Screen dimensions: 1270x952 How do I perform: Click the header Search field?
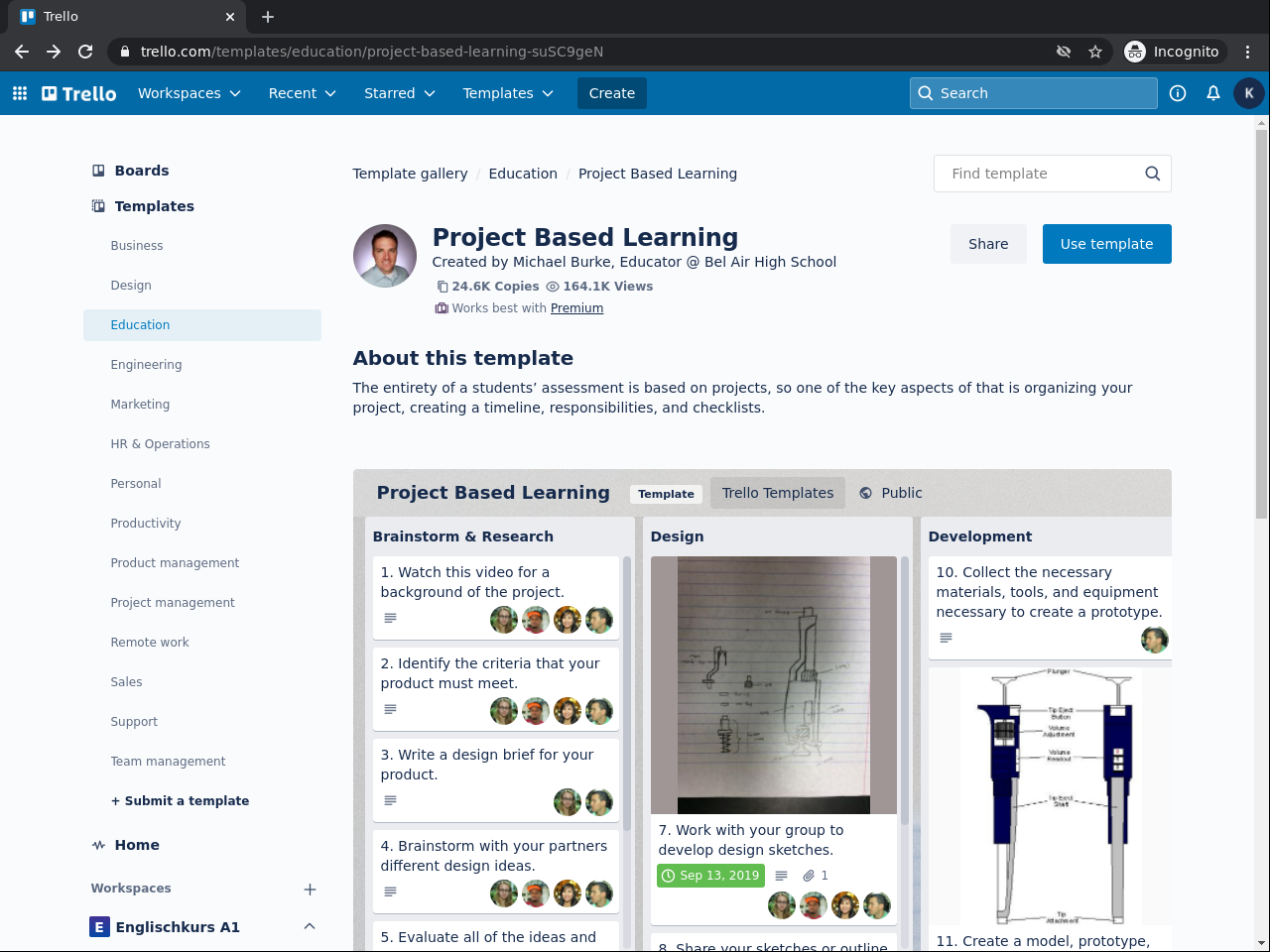pos(1034,93)
